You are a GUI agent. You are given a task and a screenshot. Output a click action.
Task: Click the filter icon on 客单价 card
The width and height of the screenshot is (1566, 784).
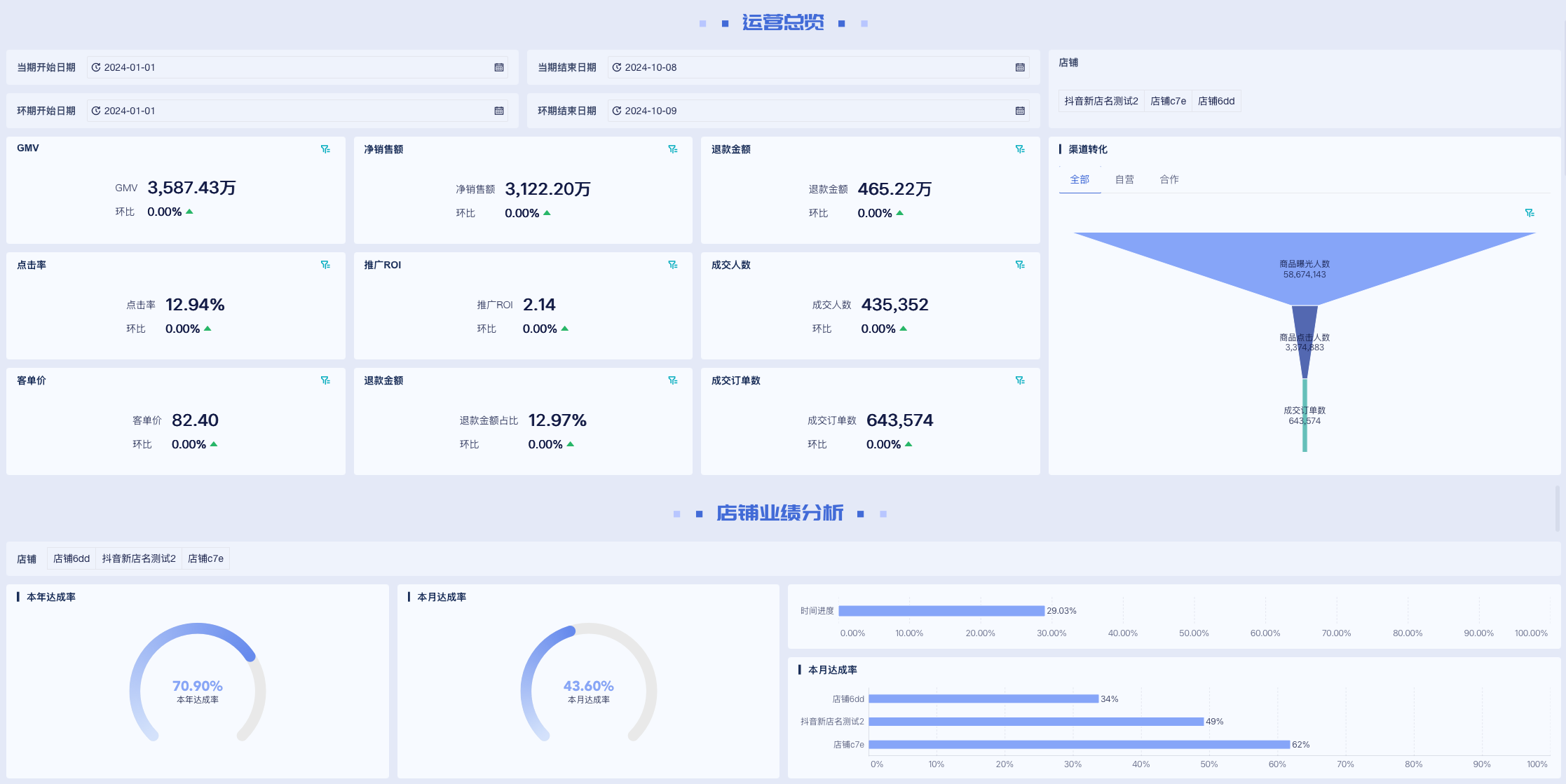(325, 380)
